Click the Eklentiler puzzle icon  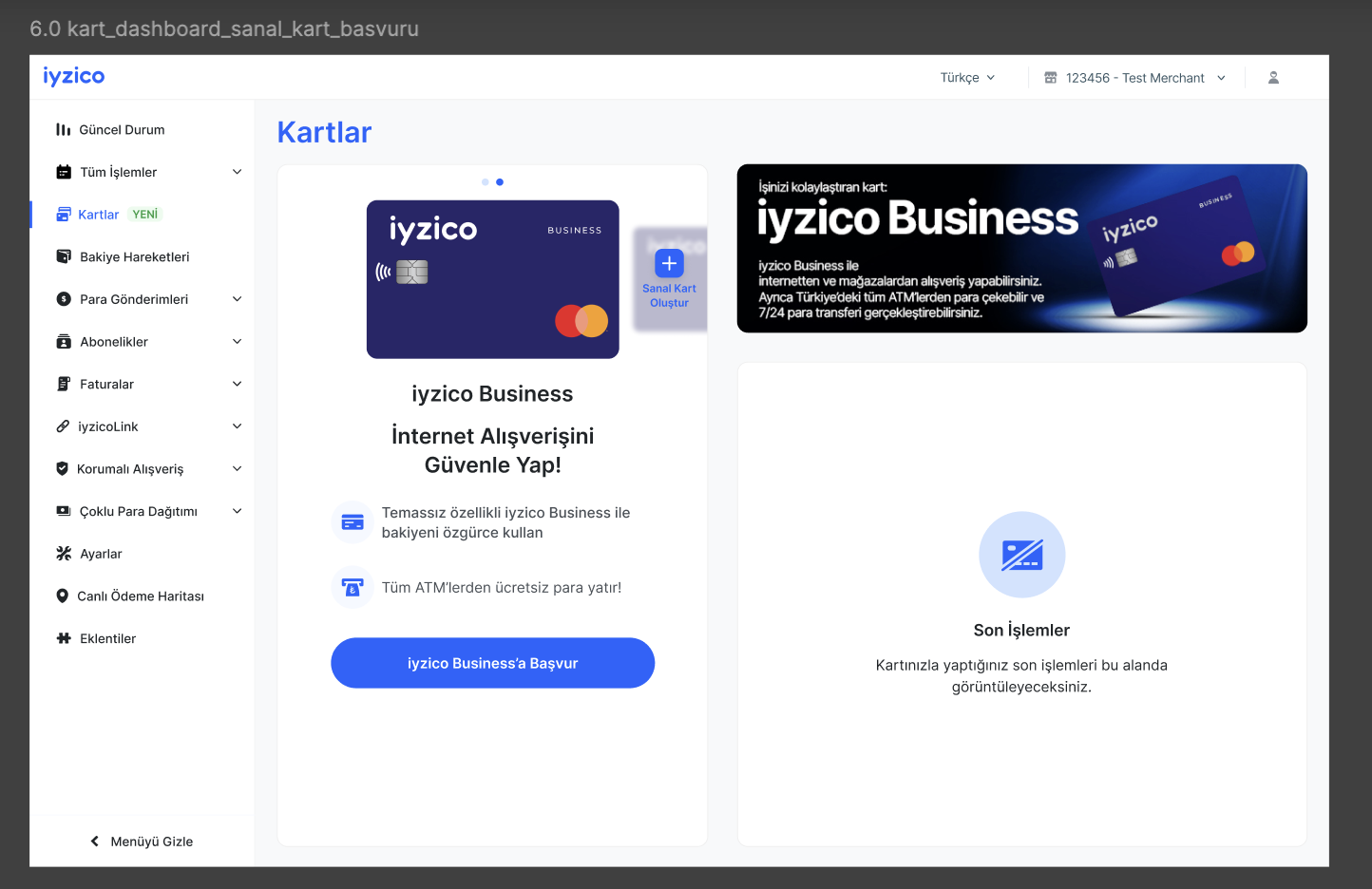tap(64, 638)
